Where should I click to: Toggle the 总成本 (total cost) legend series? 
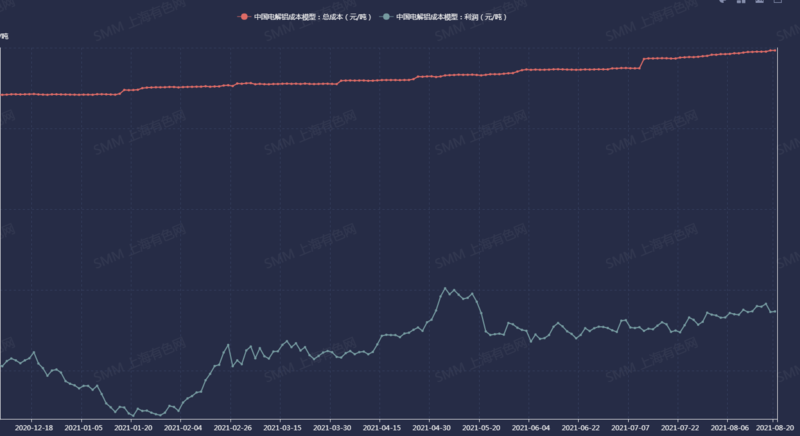pyautogui.click(x=305, y=17)
